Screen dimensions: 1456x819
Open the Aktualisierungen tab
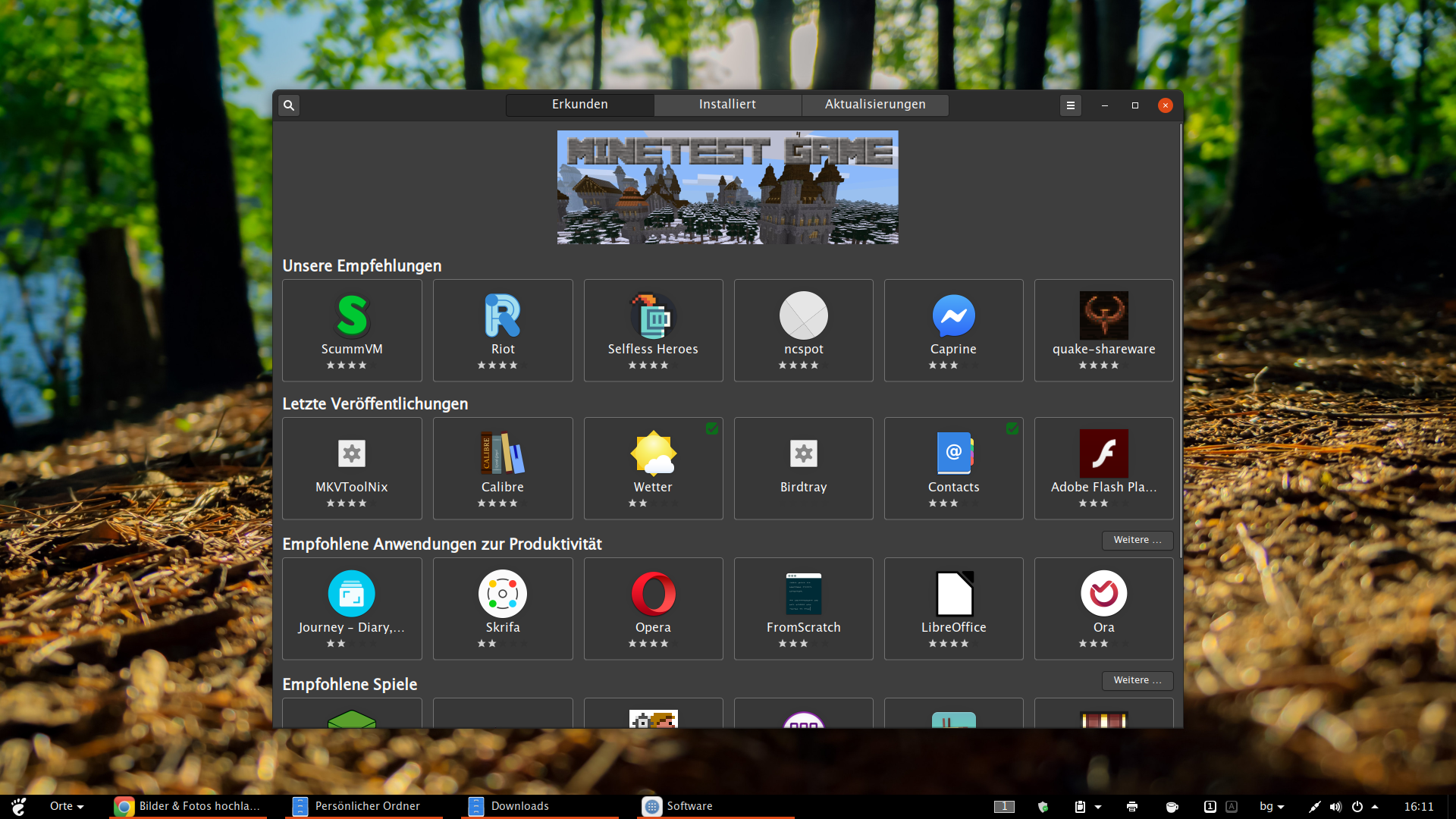875,105
